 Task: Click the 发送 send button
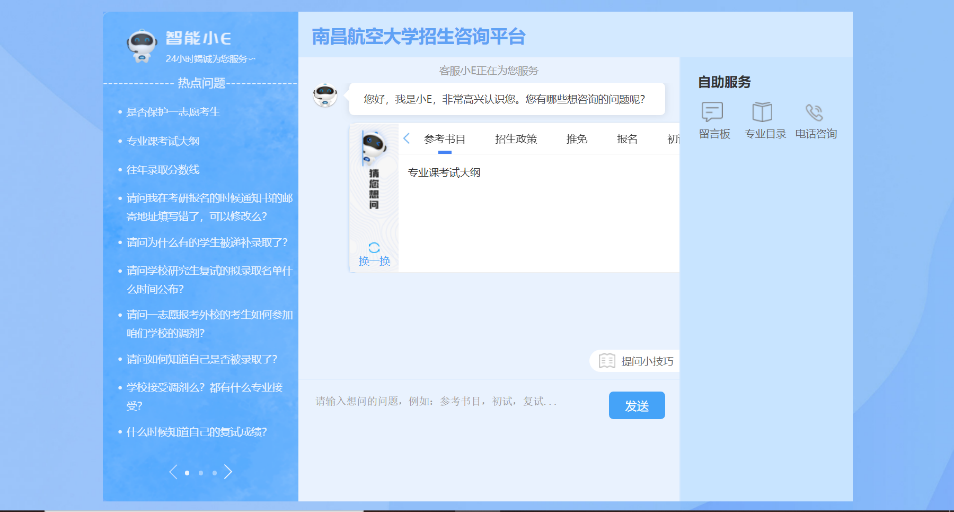(x=636, y=406)
